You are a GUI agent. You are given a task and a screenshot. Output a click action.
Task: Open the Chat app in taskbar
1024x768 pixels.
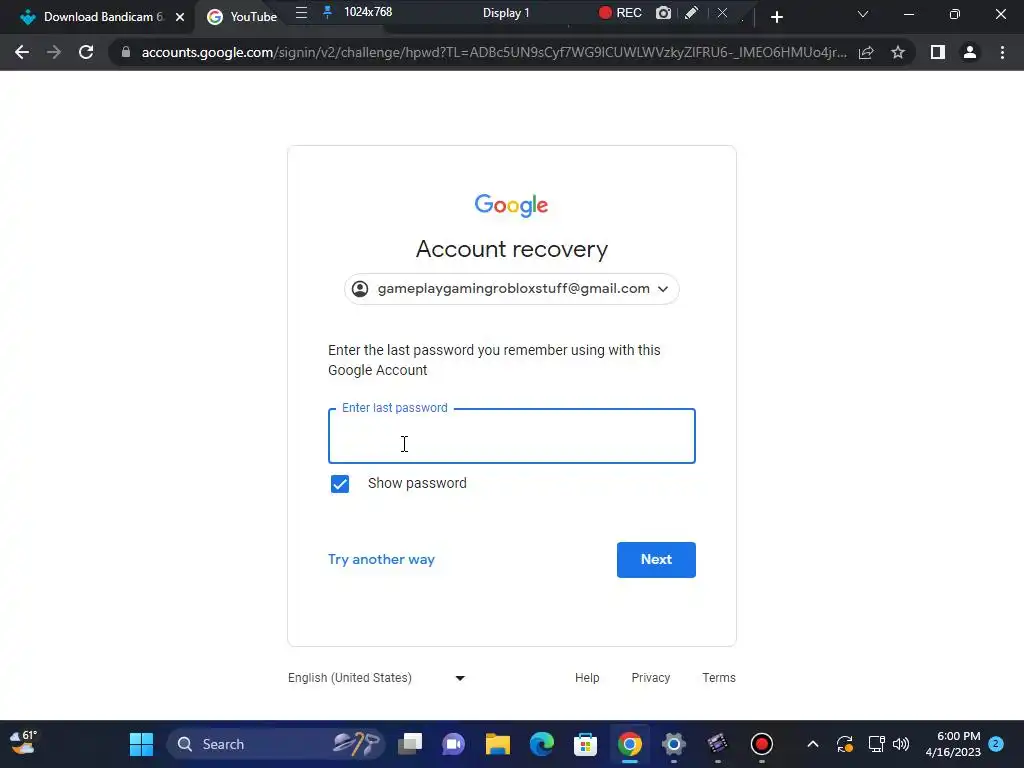click(454, 744)
